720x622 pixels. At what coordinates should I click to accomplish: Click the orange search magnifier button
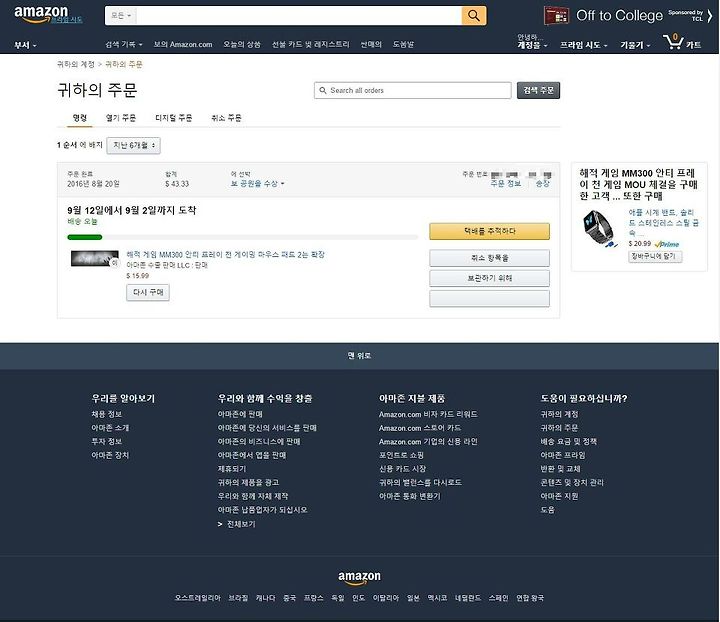(x=474, y=16)
